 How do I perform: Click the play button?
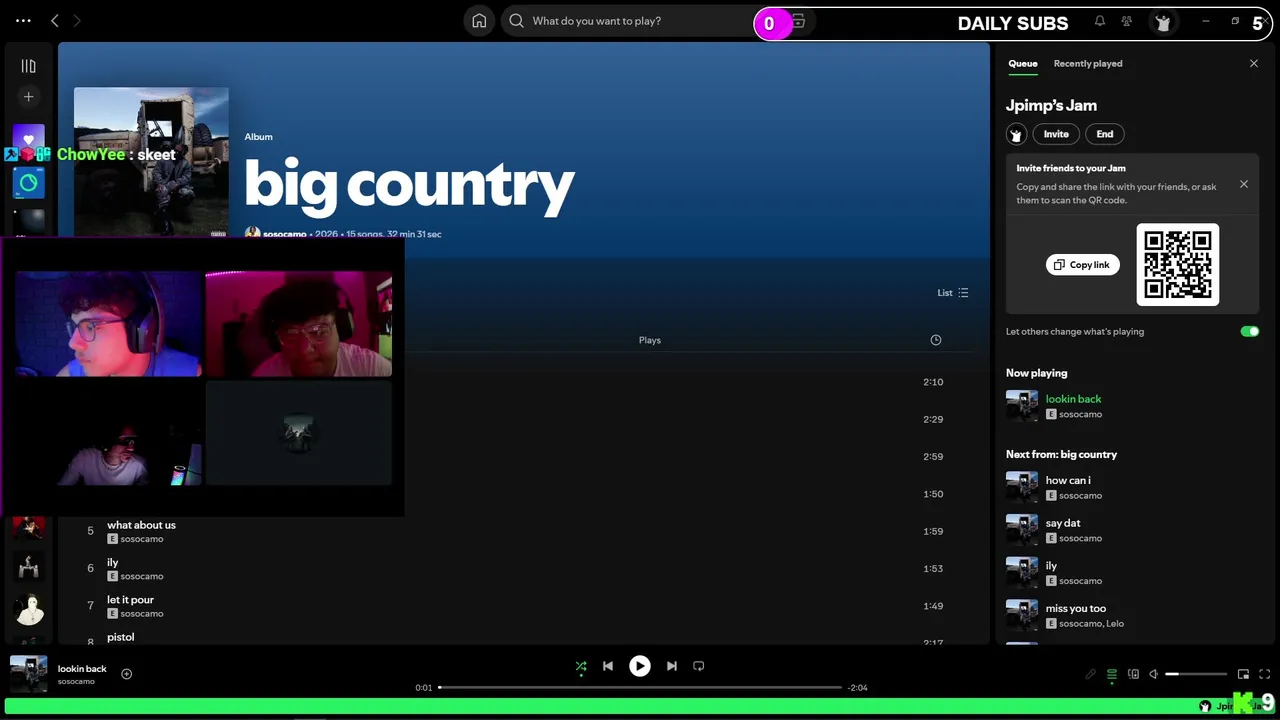639,666
